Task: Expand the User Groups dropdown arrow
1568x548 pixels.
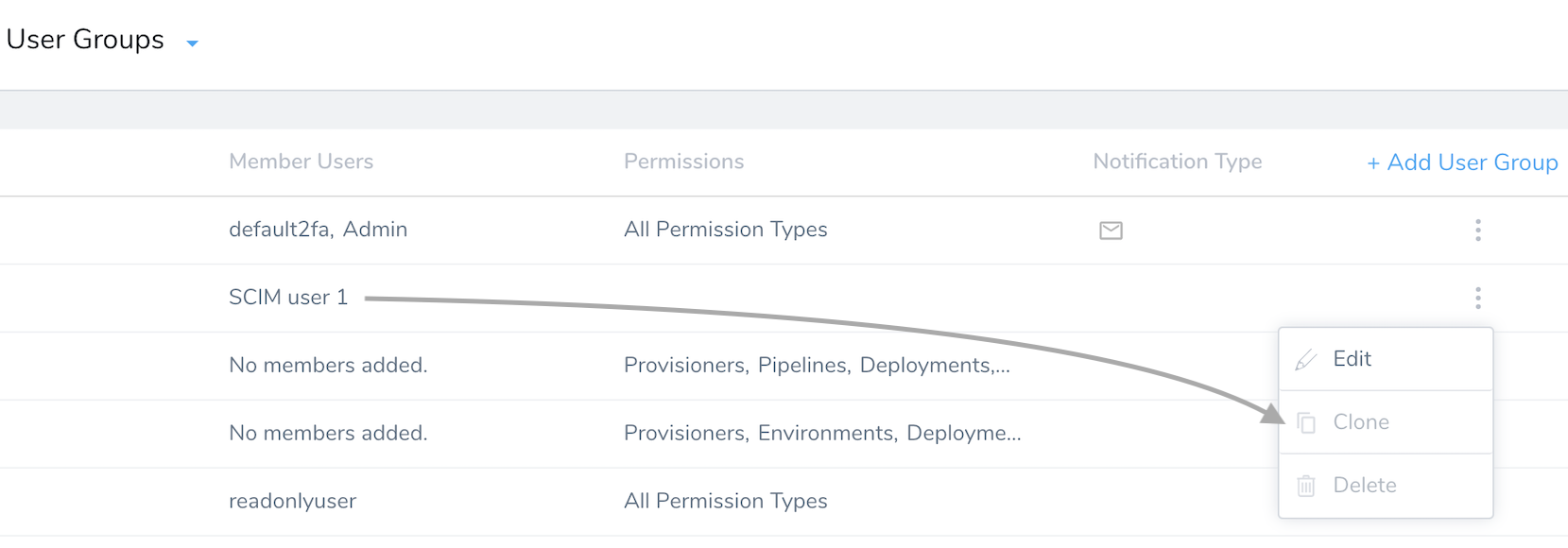Action: [x=193, y=43]
